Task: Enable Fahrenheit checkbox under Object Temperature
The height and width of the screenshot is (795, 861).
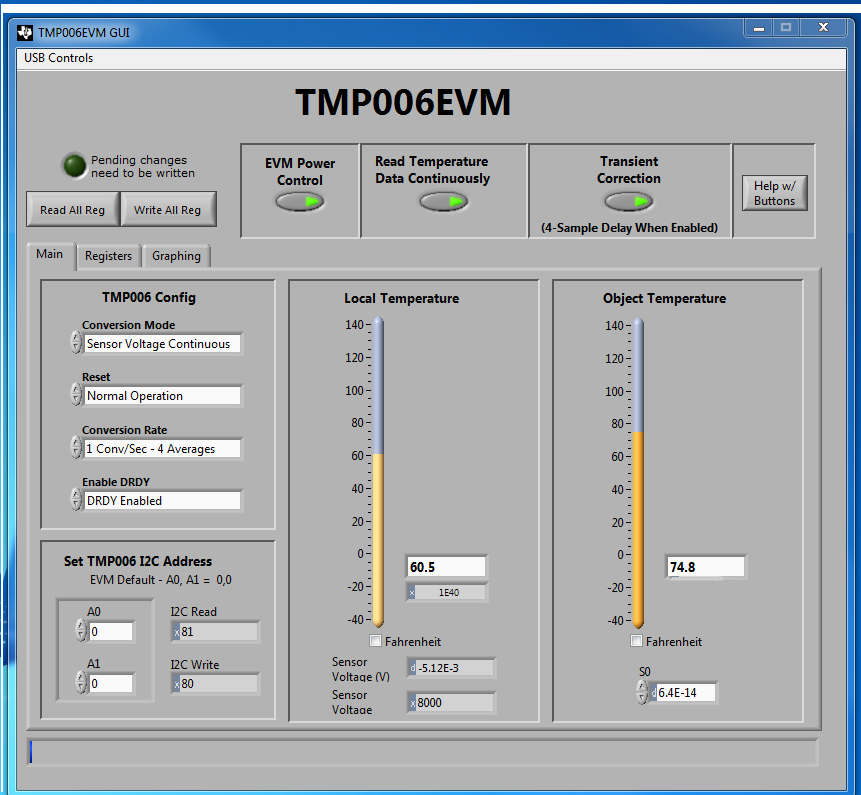Action: 636,641
